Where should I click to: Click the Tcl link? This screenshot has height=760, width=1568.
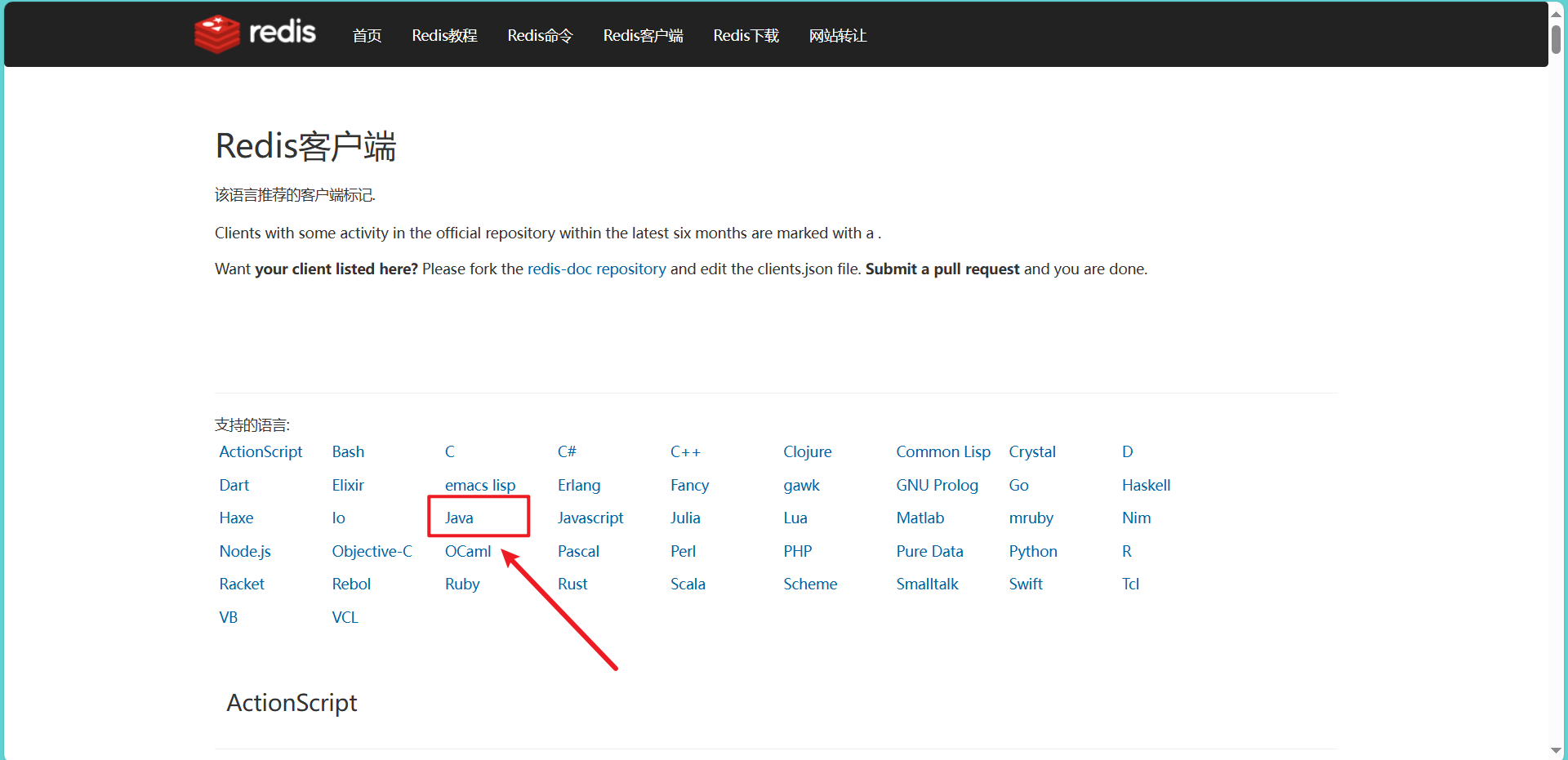pos(1130,584)
